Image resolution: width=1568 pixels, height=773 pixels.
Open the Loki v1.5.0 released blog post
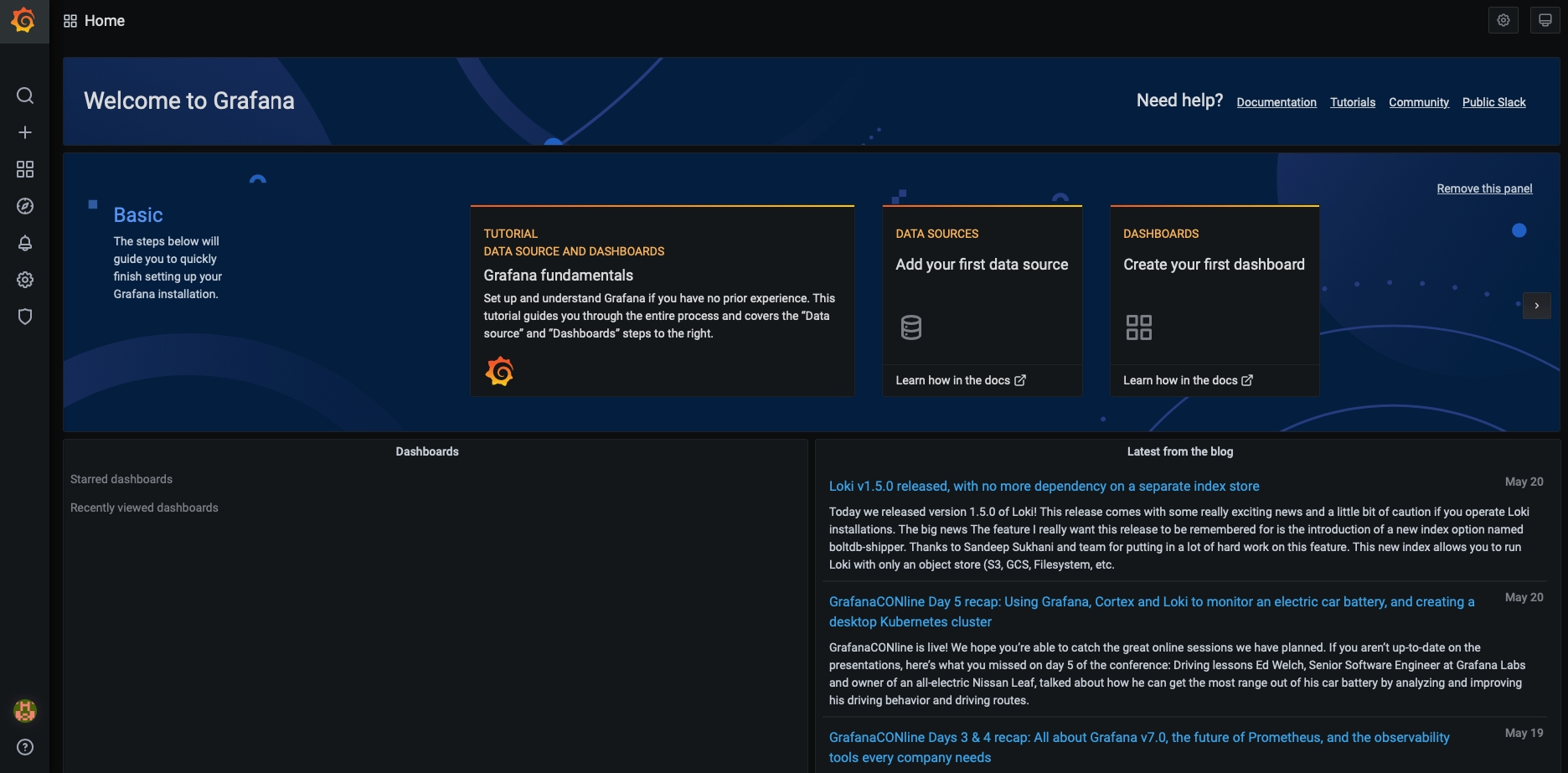click(x=1044, y=486)
